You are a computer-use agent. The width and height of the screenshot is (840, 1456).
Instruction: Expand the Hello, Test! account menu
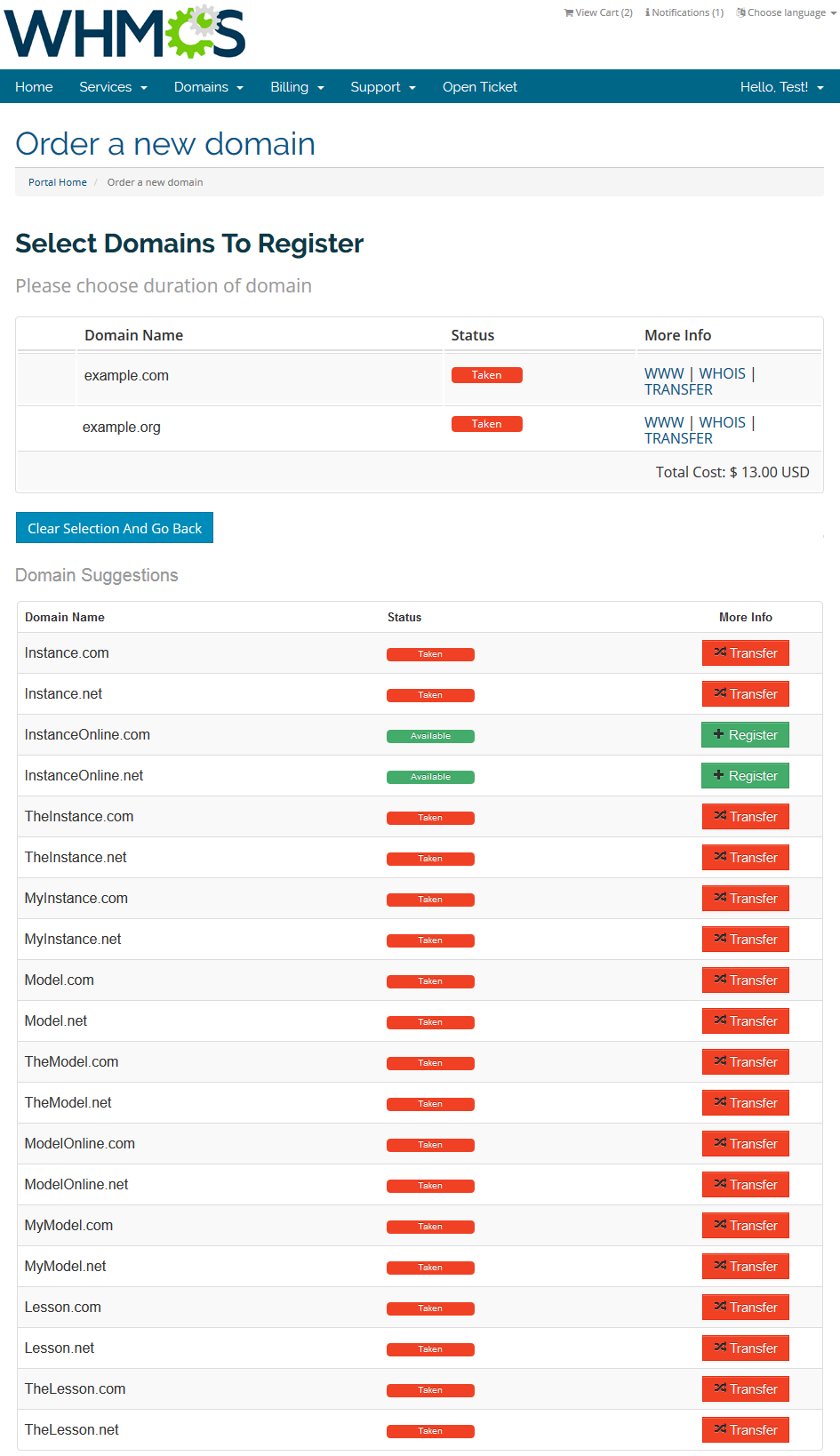pos(782,87)
